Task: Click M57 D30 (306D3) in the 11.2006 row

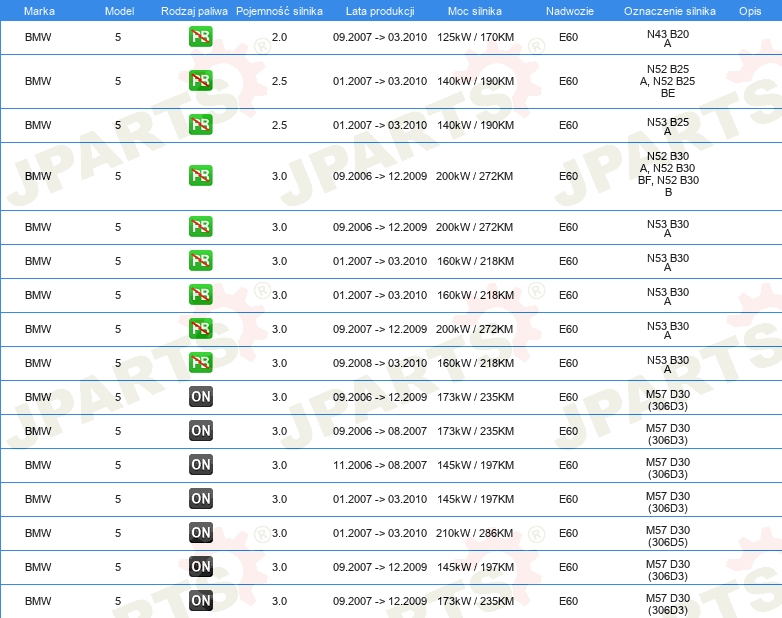Action: pos(668,468)
